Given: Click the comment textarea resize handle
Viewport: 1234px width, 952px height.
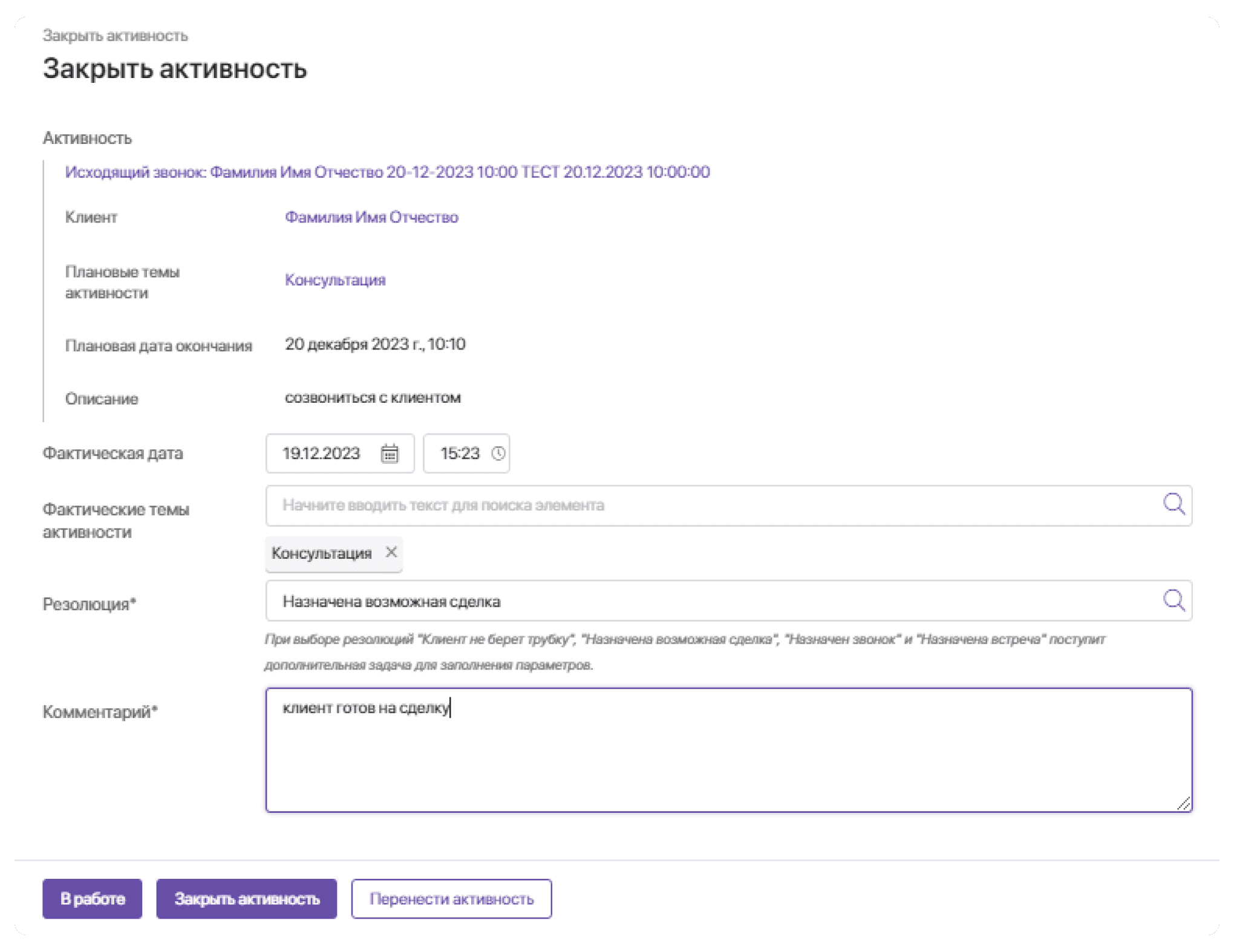Looking at the screenshot, I should [1184, 803].
